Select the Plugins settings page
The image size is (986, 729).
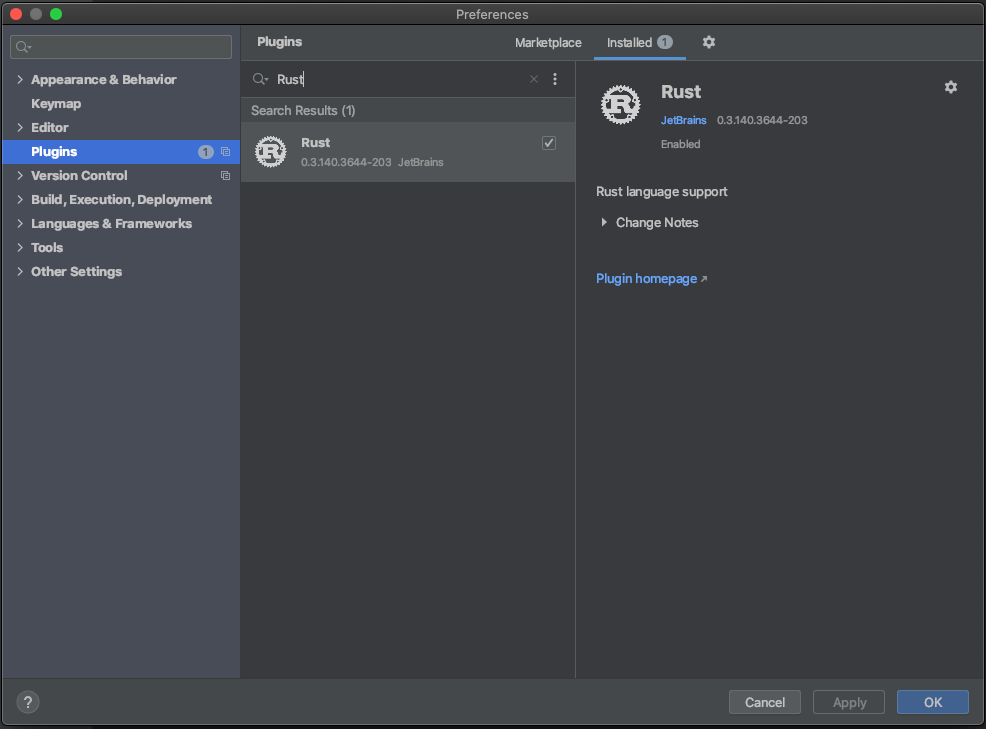tap(121, 152)
